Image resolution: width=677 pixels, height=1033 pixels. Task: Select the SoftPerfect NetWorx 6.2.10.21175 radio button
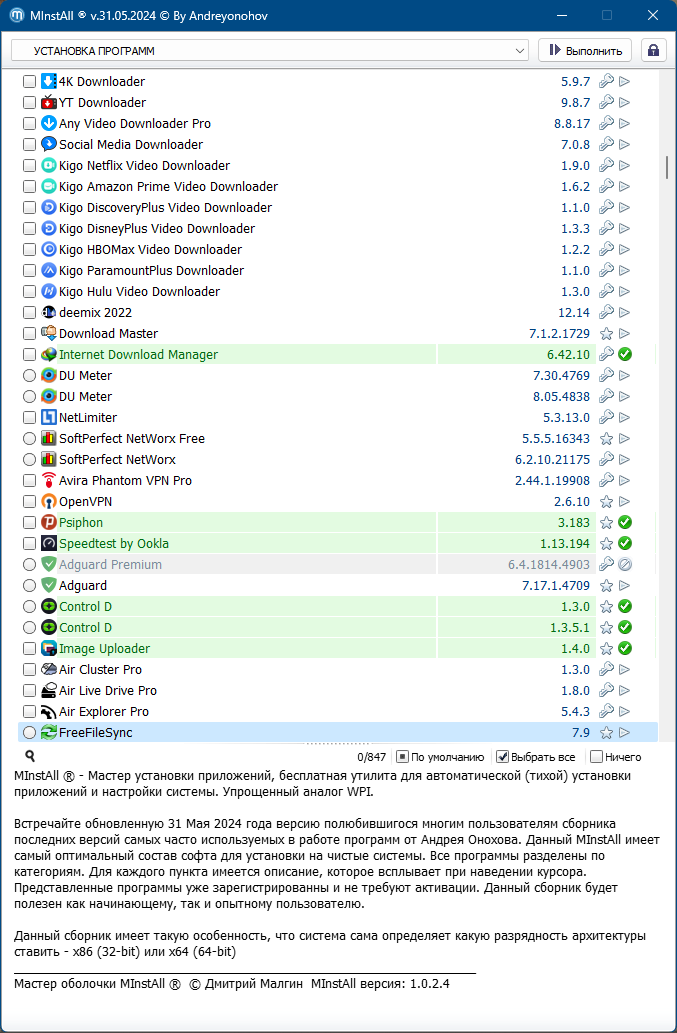(29, 459)
